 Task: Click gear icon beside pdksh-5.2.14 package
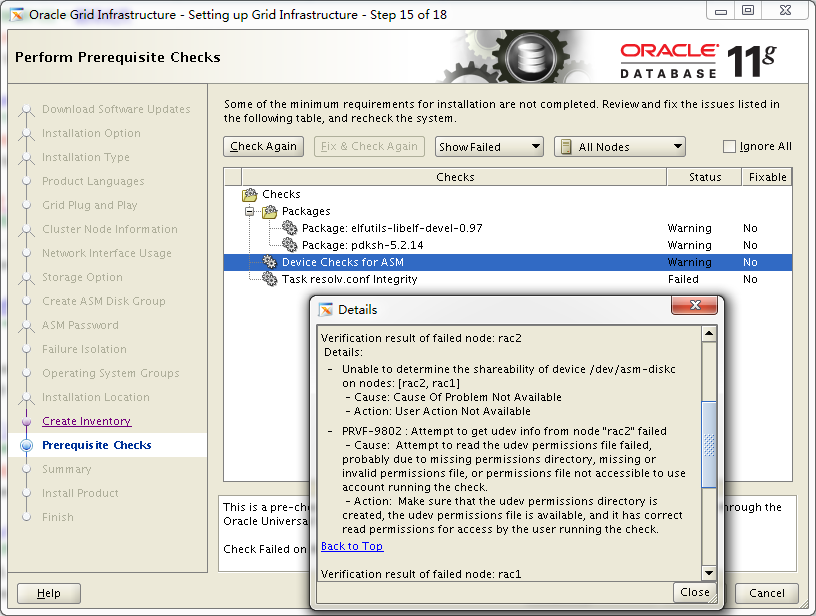pos(289,245)
